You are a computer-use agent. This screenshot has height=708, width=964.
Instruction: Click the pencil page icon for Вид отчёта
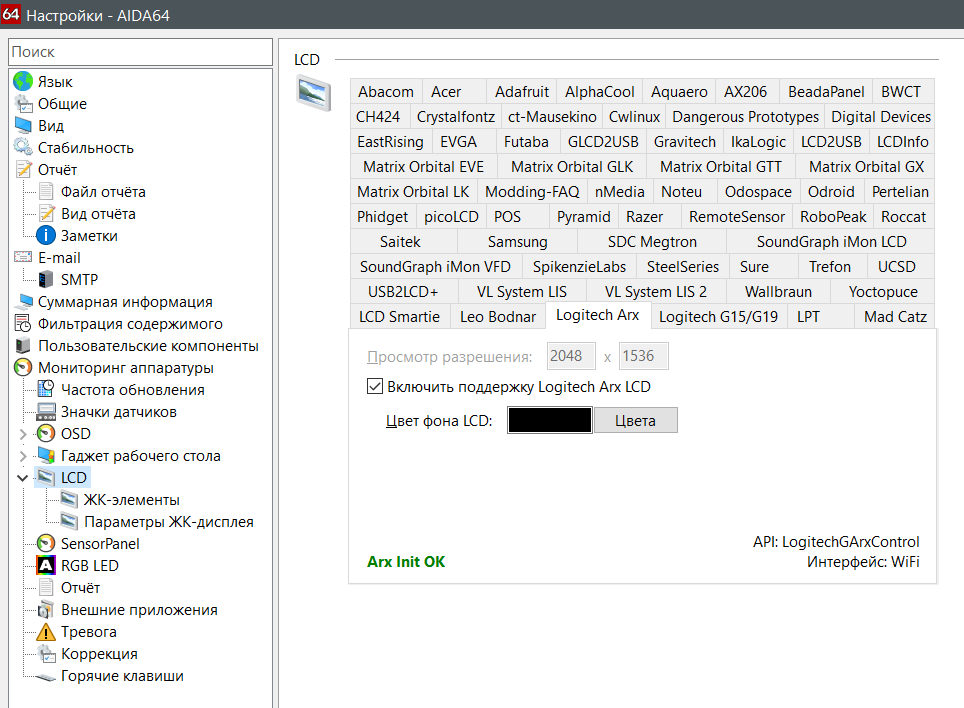tap(46, 214)
